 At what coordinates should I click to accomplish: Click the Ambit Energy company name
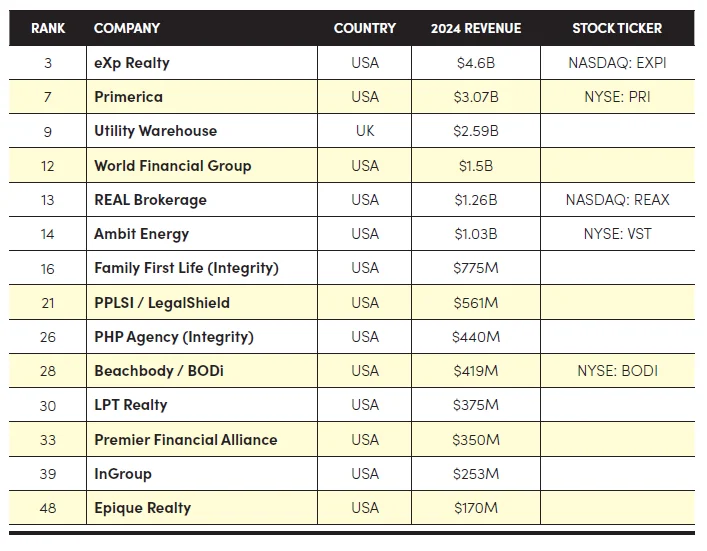tap(141, 234)
